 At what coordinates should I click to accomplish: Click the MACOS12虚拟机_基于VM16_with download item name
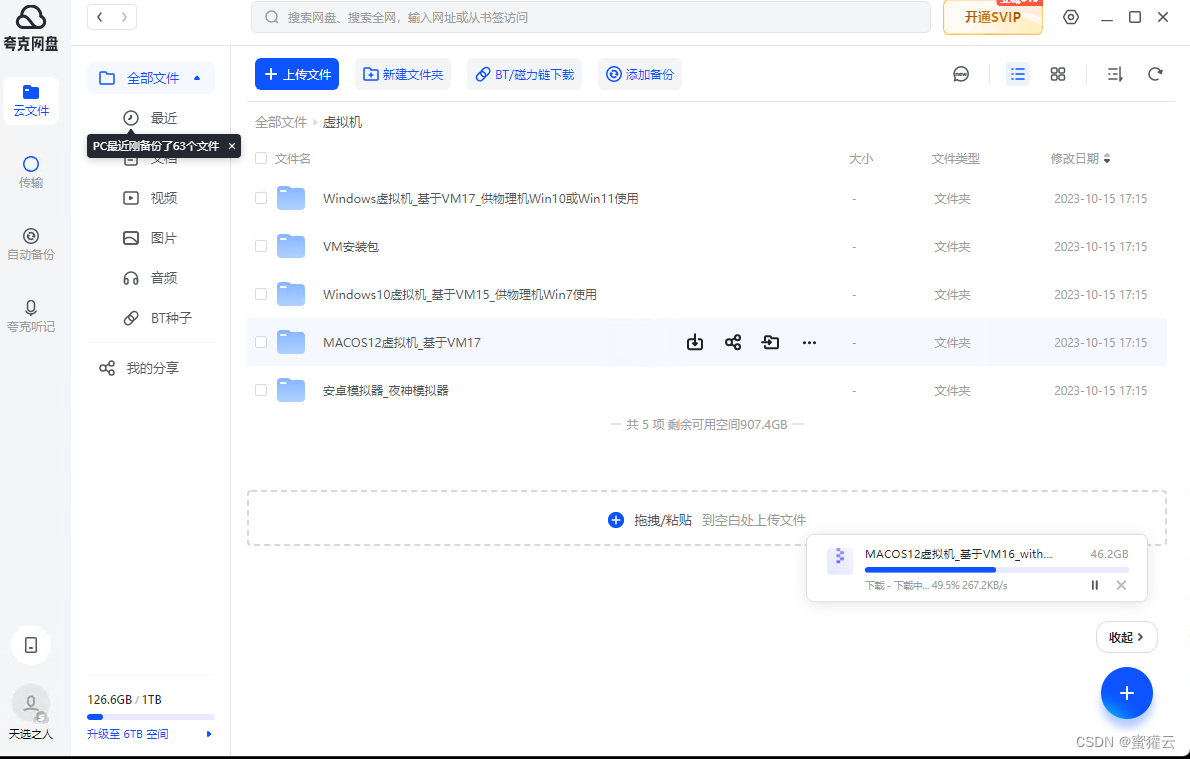tap(959, 554)
